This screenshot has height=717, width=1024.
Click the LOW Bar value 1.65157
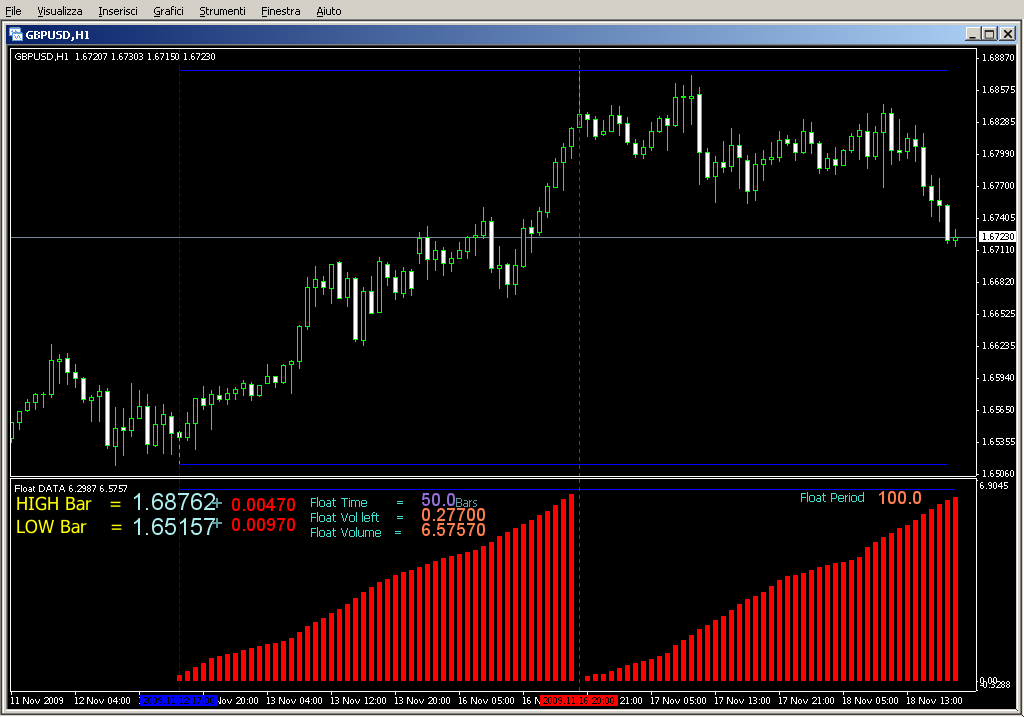[174, 526]
